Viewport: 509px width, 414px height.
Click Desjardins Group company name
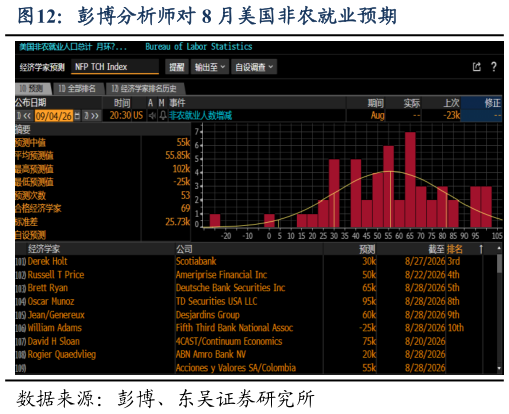click(x=208, y=315)
